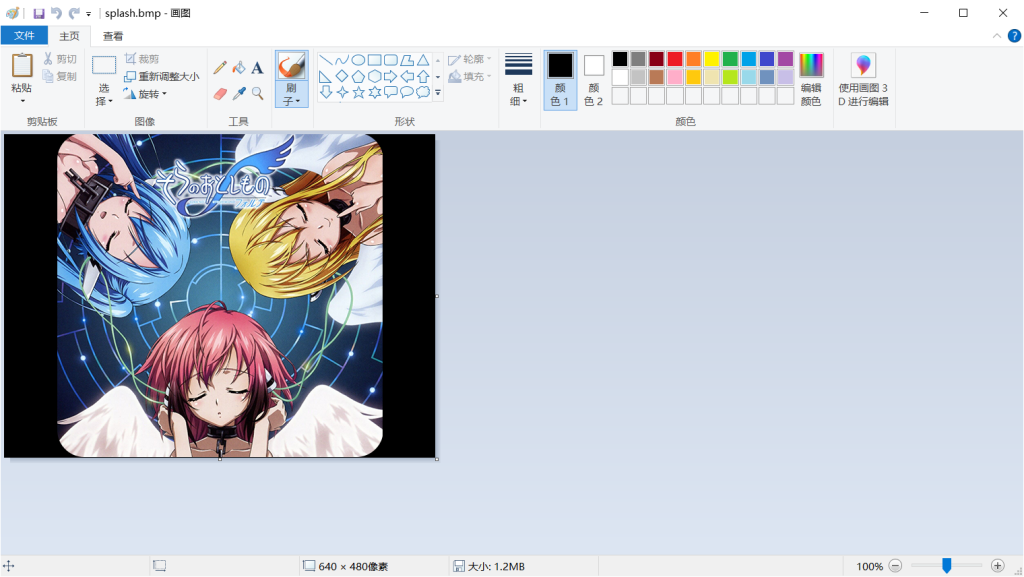Choose the six-point star shape
Screen dimensions: 1024x577
(x=374, y=92)
